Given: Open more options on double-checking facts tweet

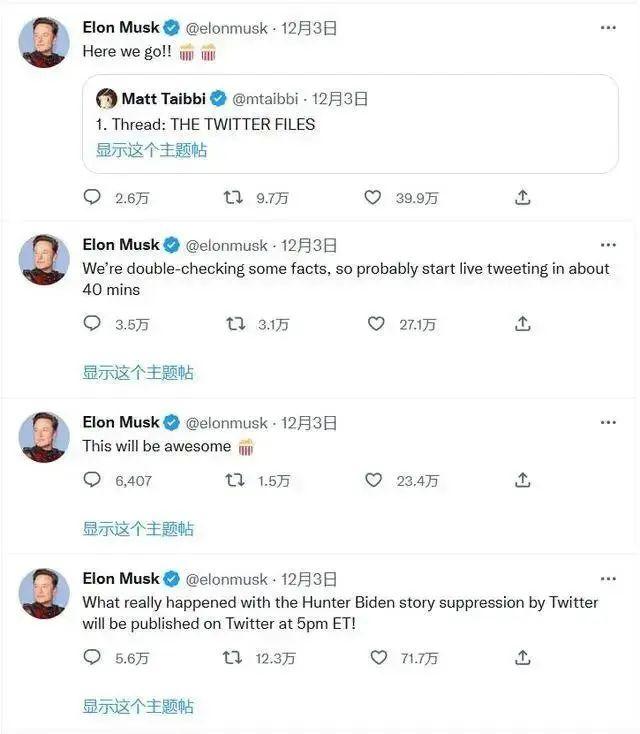Looking at the screenshot, I should pos(608,245).
